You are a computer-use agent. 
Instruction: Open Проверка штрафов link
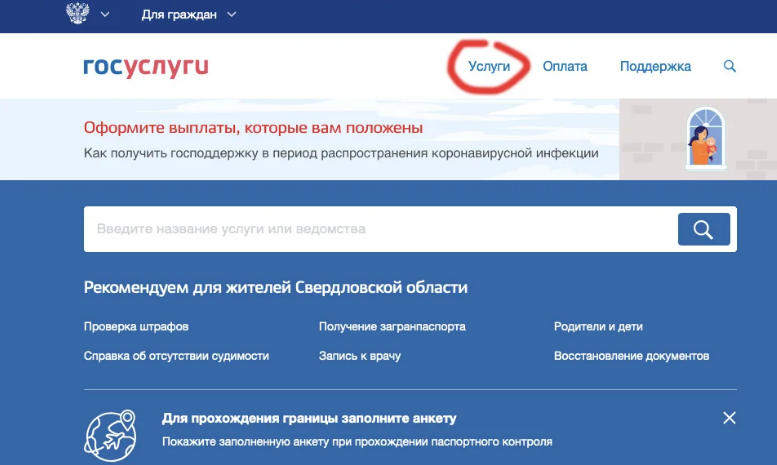coord(136,327)
